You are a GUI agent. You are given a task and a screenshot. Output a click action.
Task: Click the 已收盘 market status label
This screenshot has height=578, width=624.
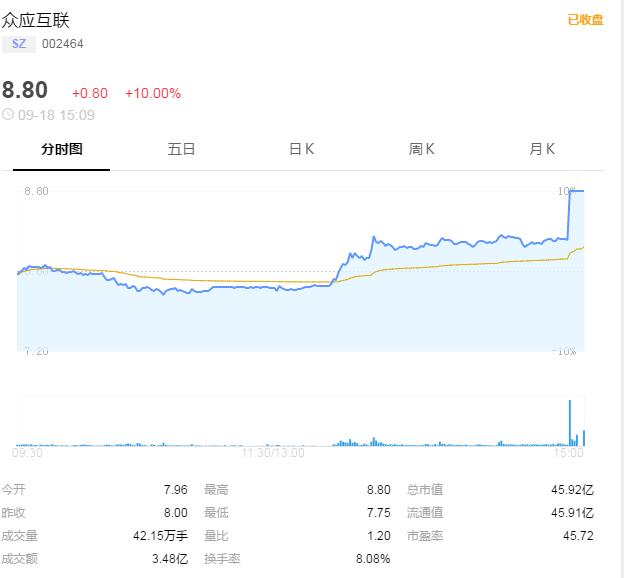[585, 20]
